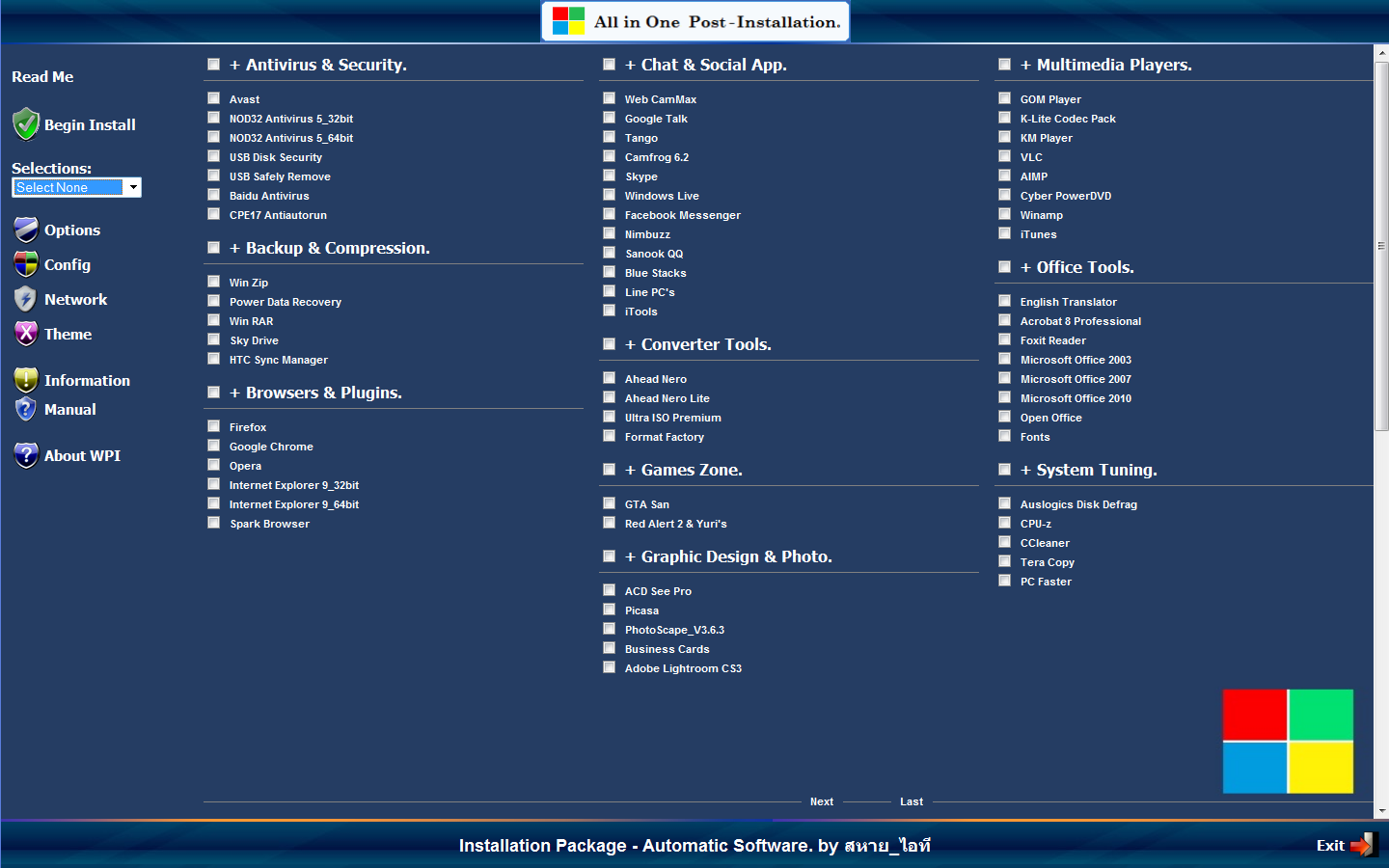Screen dimensions: 1389x868
Task: Expand the Multimedia Players category
Action: pyautogui.click(x=1105, y=65)
